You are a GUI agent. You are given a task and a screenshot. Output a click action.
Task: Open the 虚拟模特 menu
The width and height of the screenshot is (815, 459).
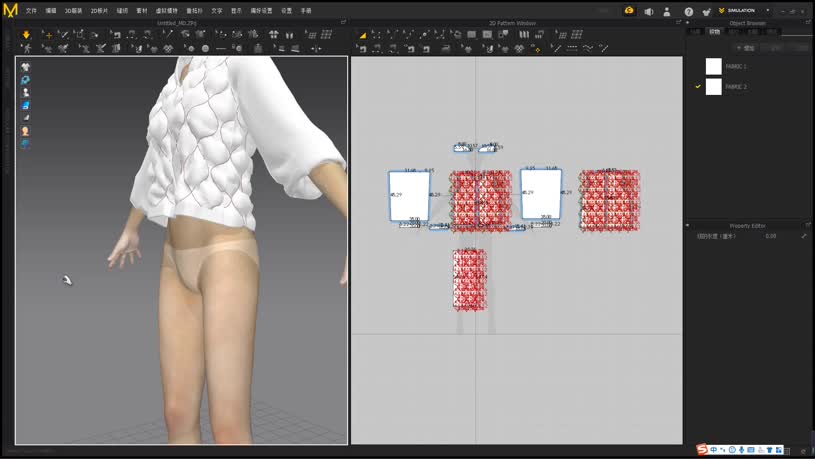[166, 10]
